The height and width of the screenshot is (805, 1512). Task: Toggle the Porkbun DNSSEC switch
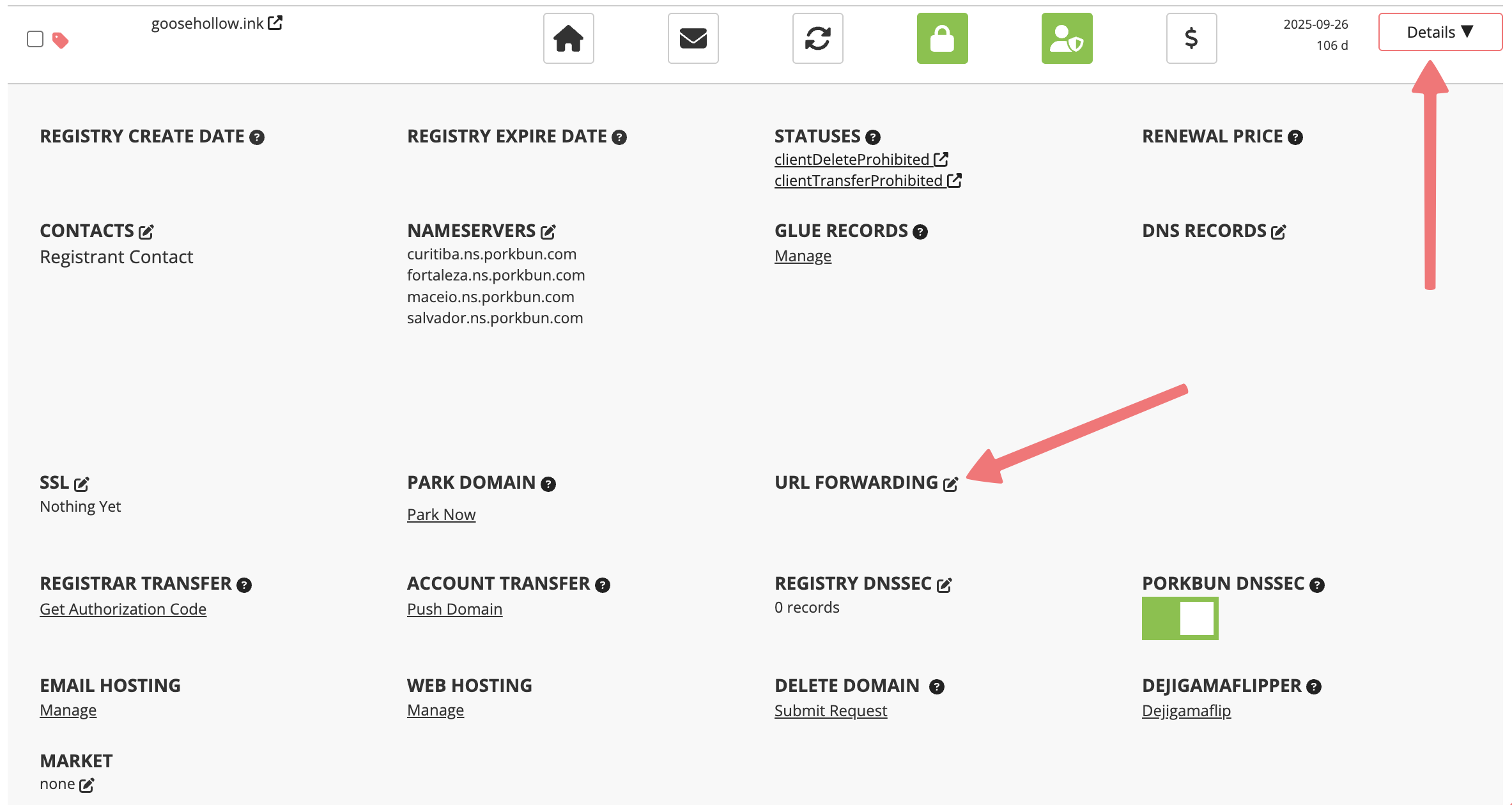coord(1180,618)
